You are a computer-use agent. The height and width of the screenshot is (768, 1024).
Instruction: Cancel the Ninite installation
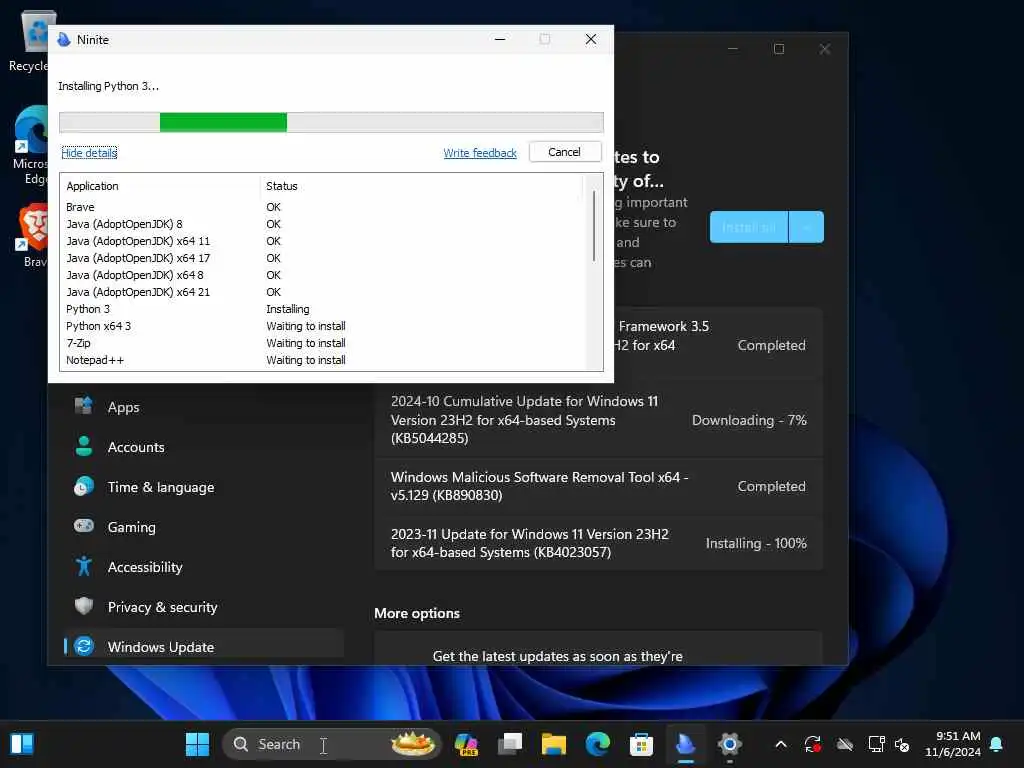click(x=565, y=152)
